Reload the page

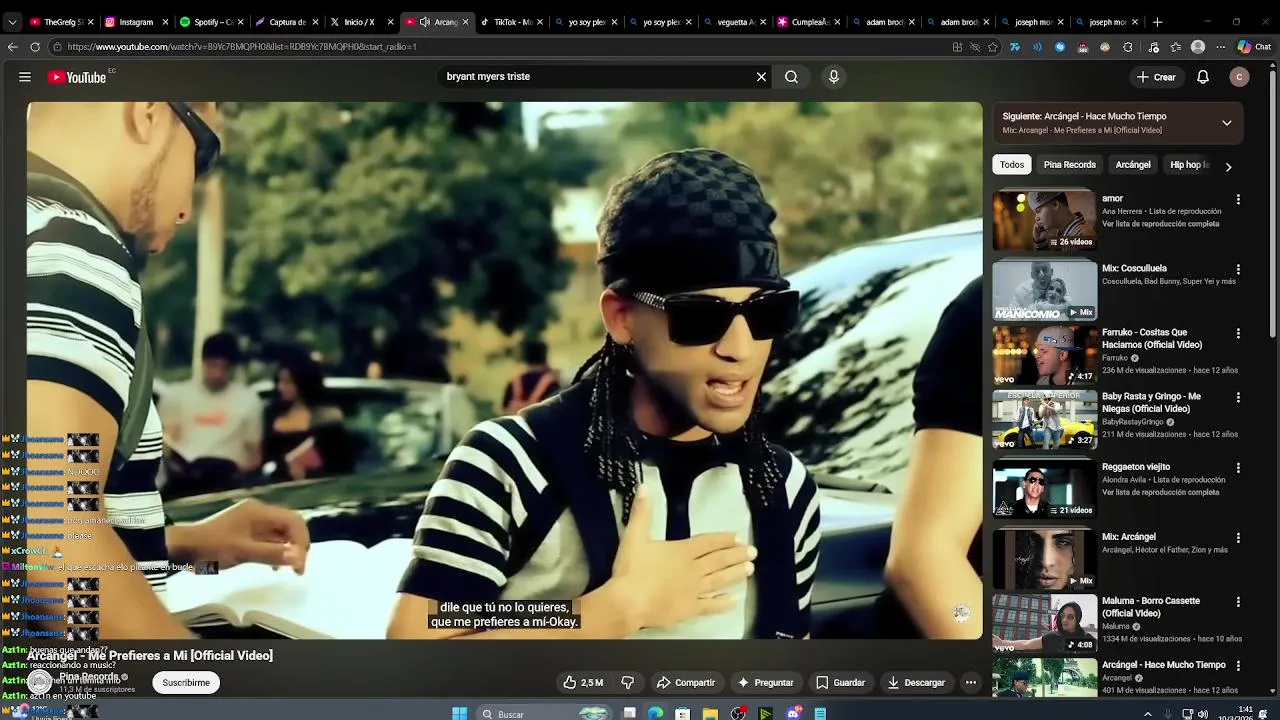[35, 47]
